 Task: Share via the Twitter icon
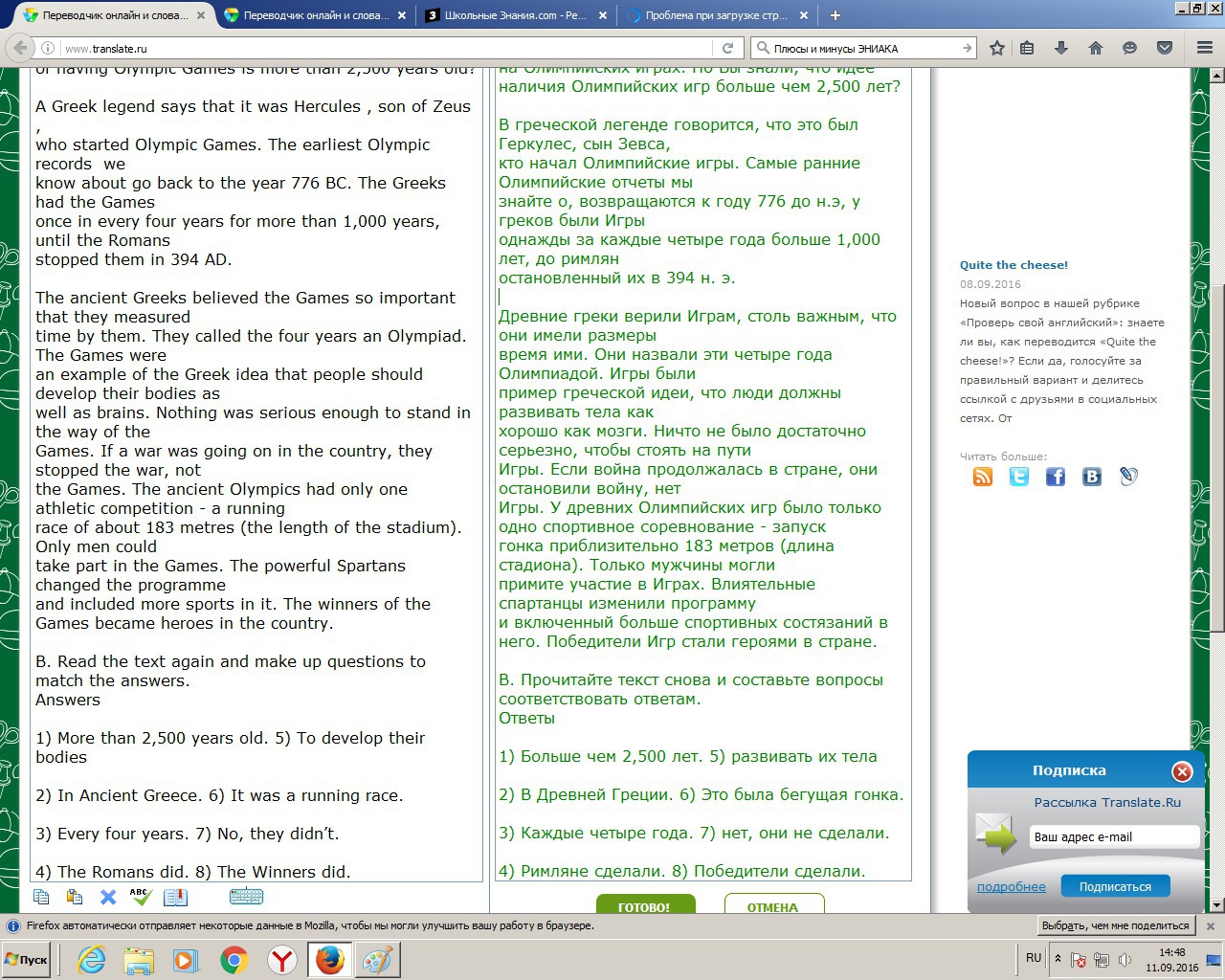1019,477
